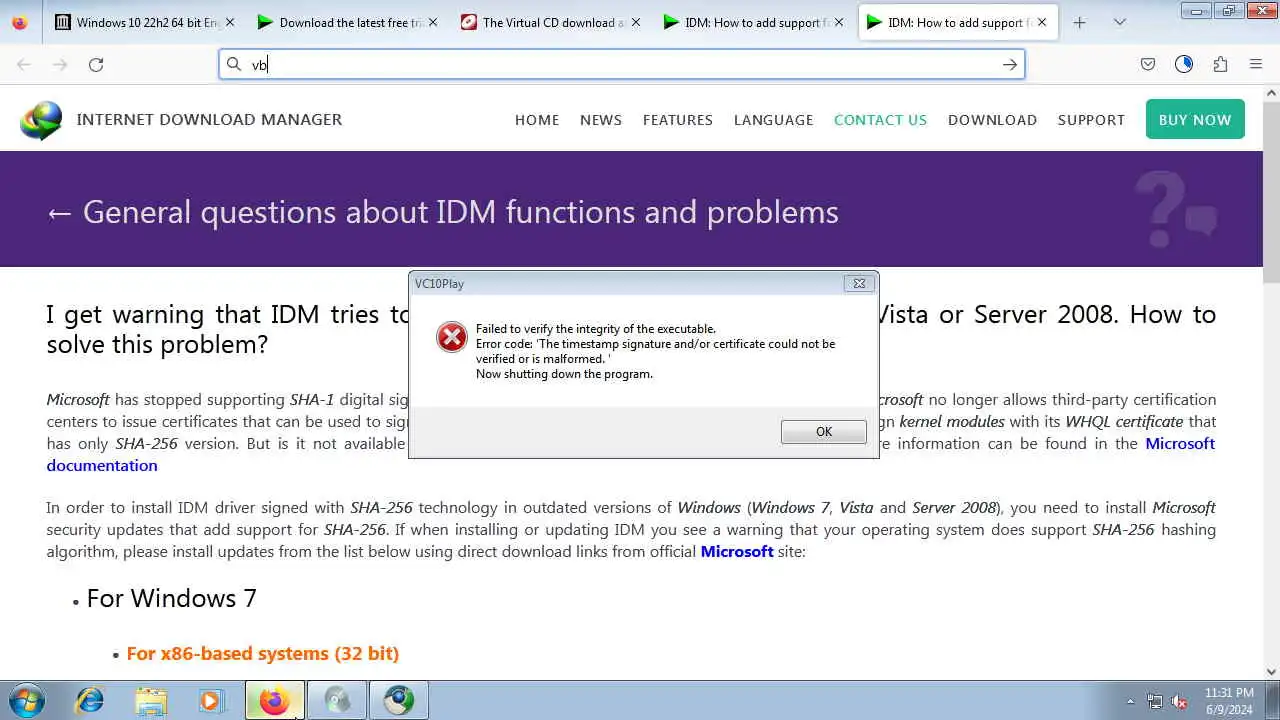Click the Pocket save icon in the toolbar

pyautogui.click(x=1148, y=64)
